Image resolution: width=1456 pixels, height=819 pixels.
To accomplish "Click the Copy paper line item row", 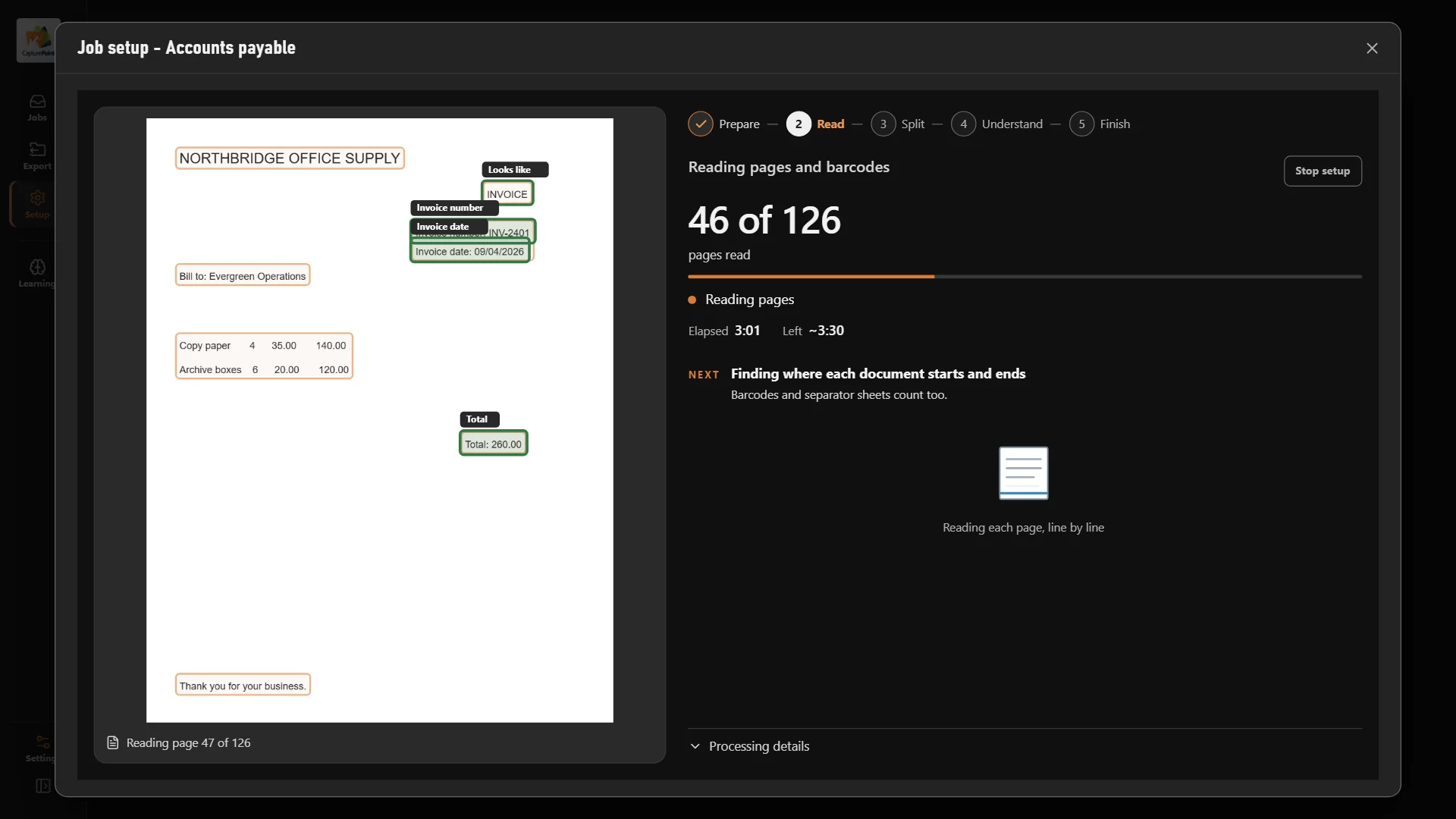I will [263, 346].
